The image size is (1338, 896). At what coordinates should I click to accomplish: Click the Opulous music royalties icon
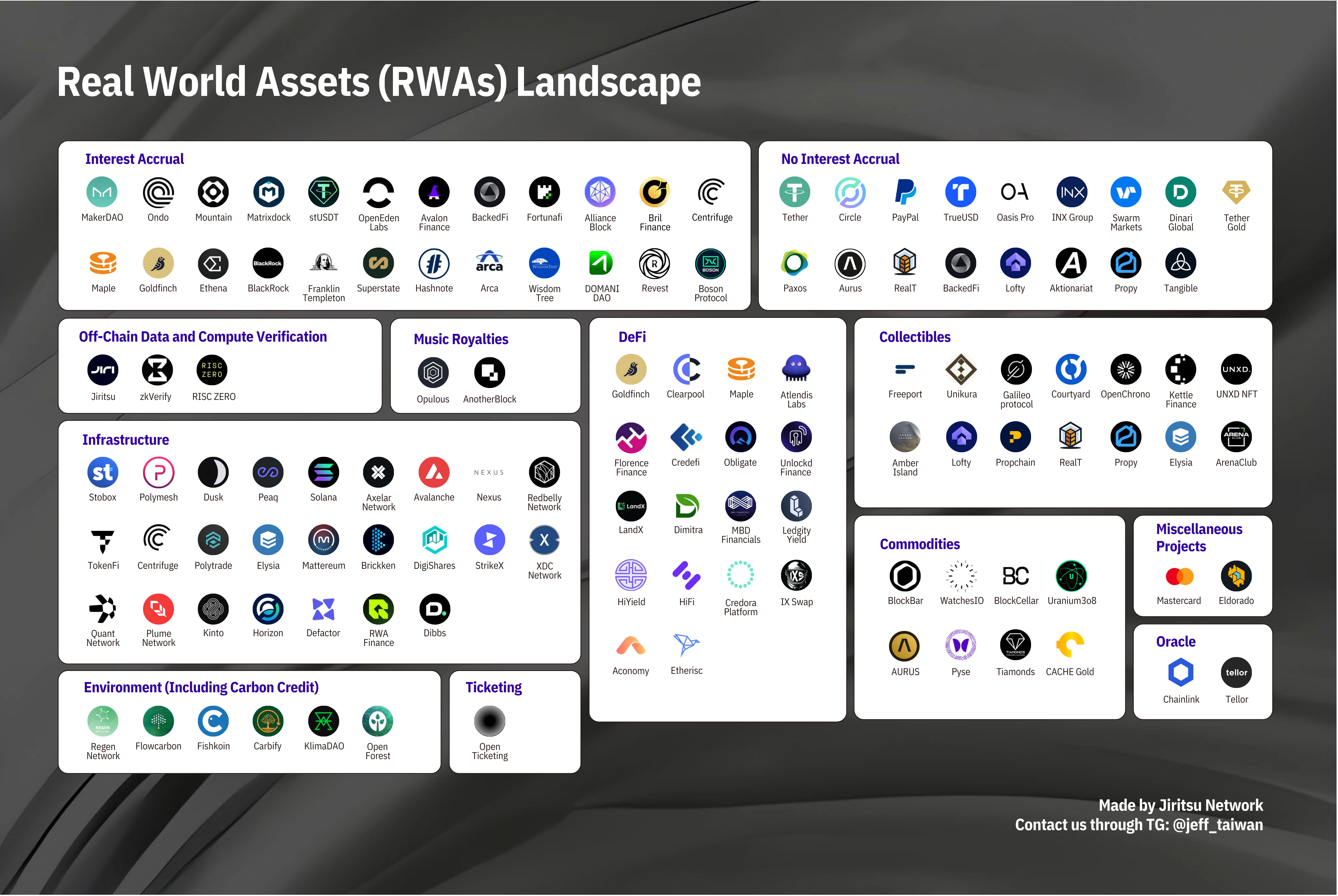pos(433,373)
